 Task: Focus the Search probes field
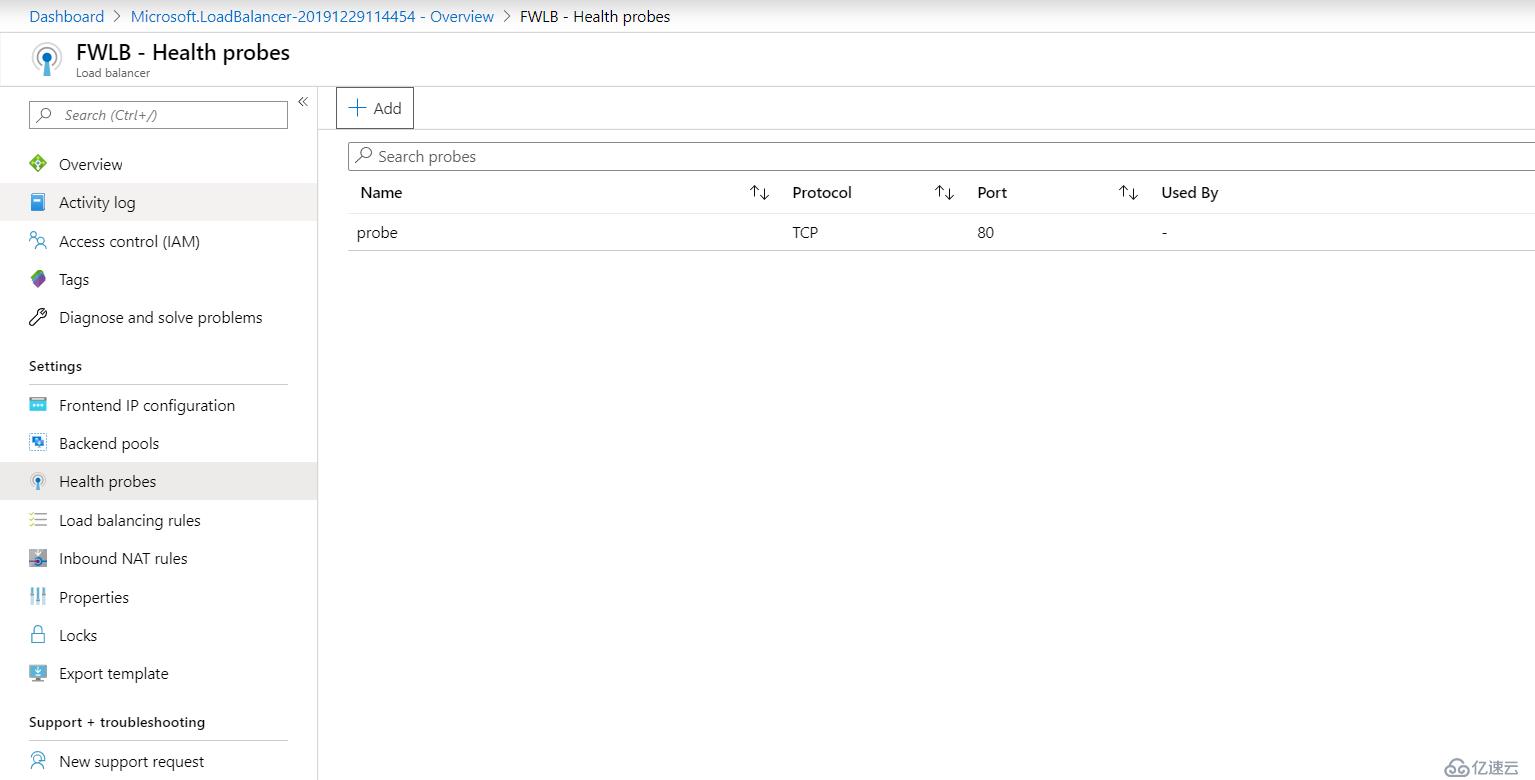941,156
